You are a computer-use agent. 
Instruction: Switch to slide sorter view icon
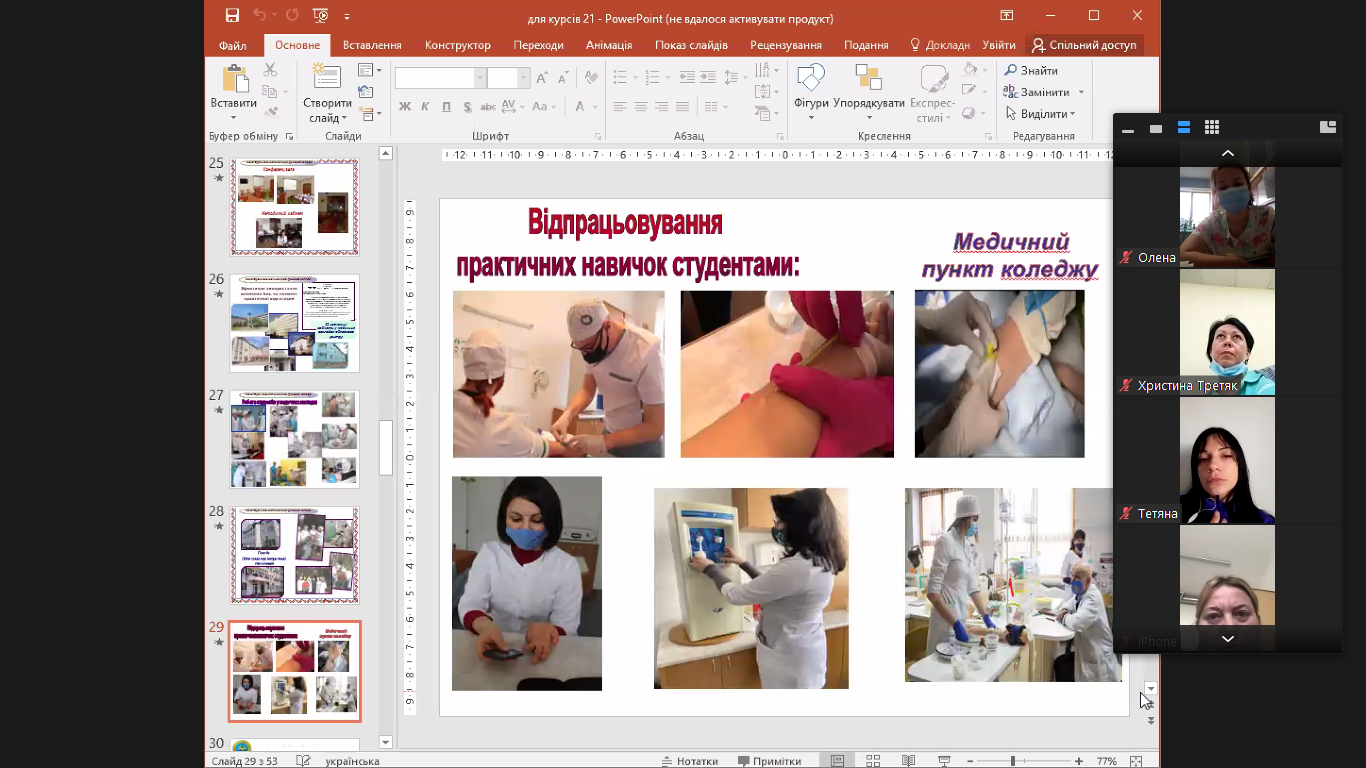pyautogui.click(x=873, y=760)
